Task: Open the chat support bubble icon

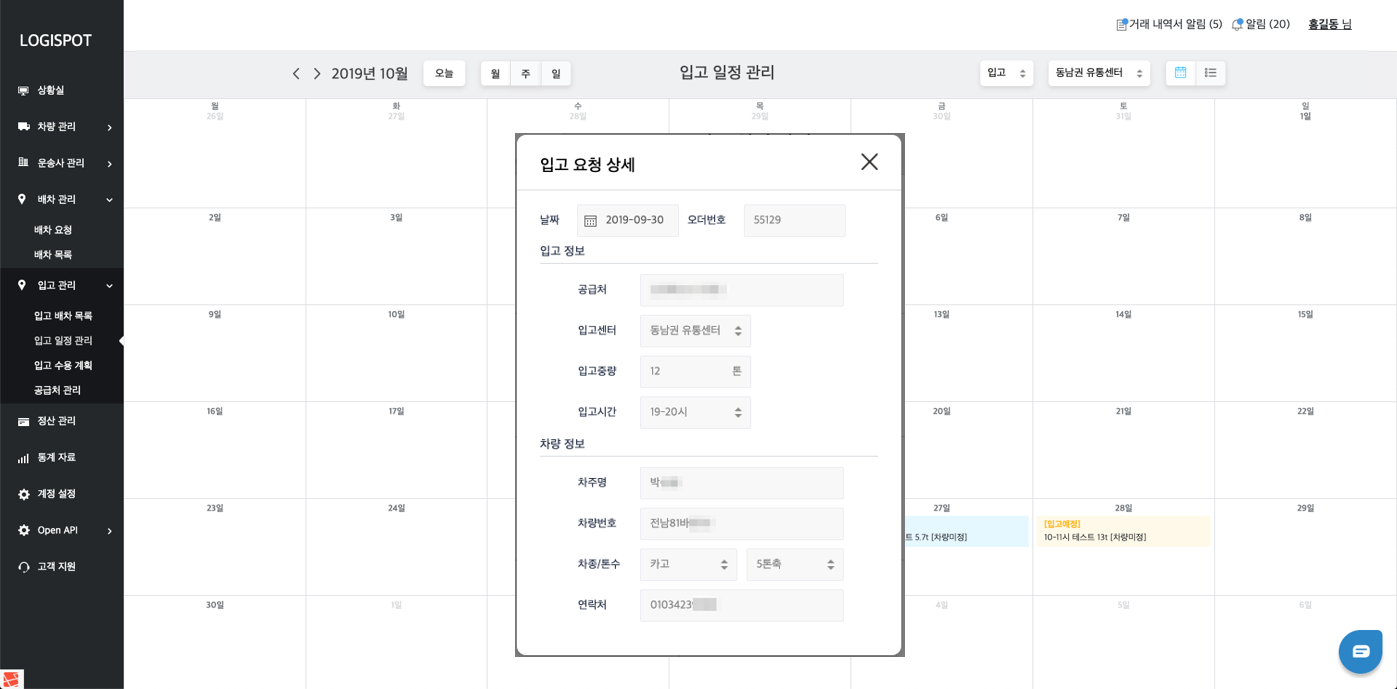Action: point(1360,651)
